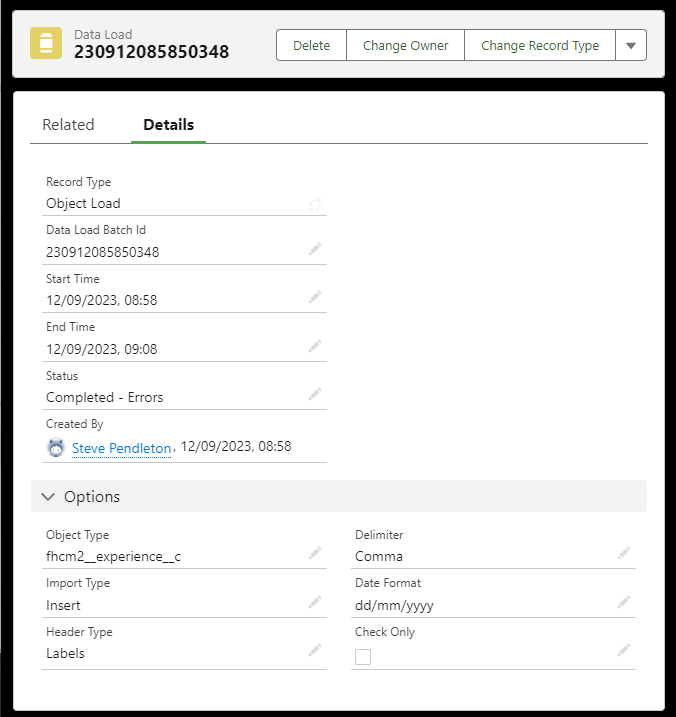Edit the Data Load Batch Id field

point(315,249)
